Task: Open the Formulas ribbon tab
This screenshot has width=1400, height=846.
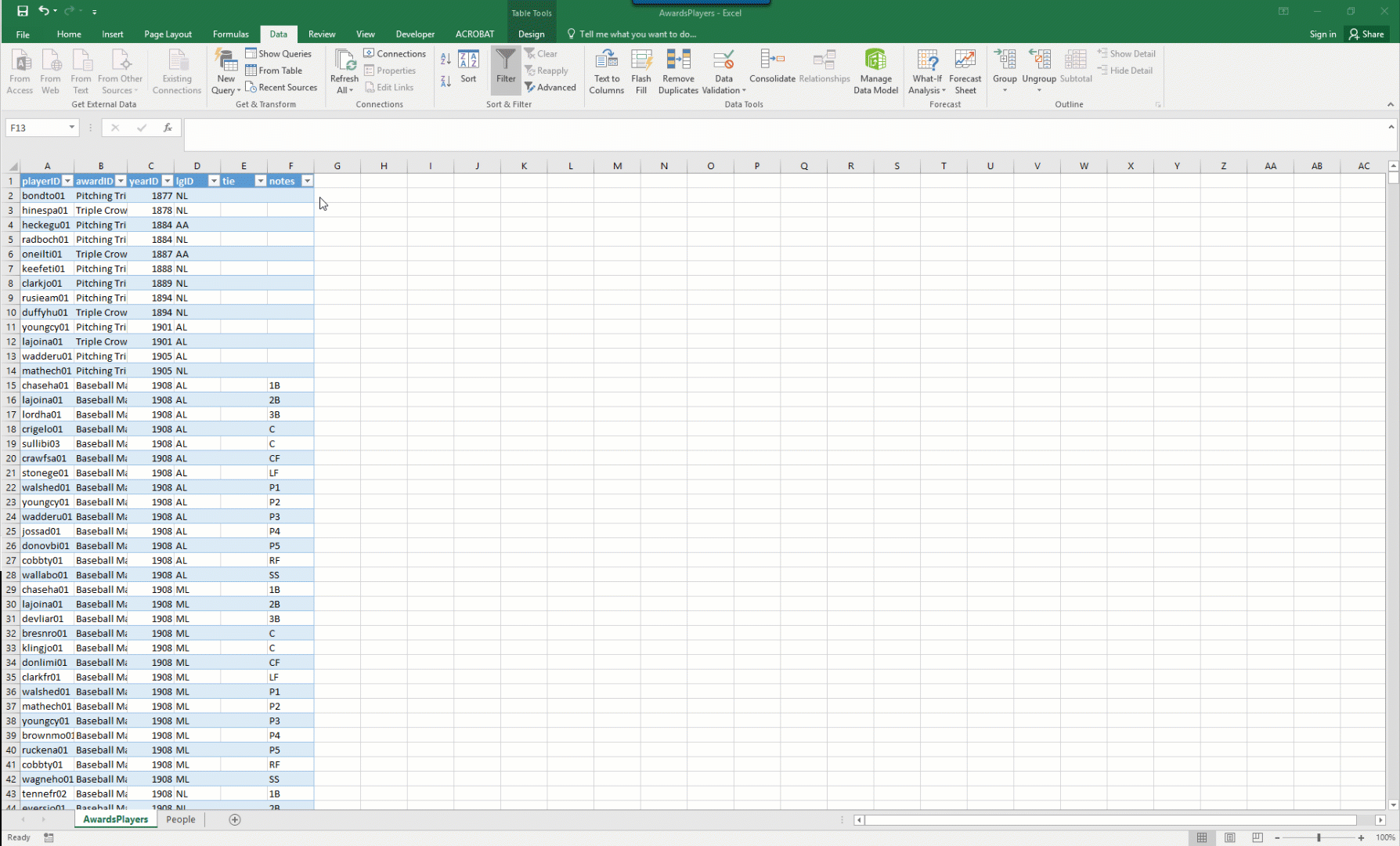Action: click(x=230, y=34)
